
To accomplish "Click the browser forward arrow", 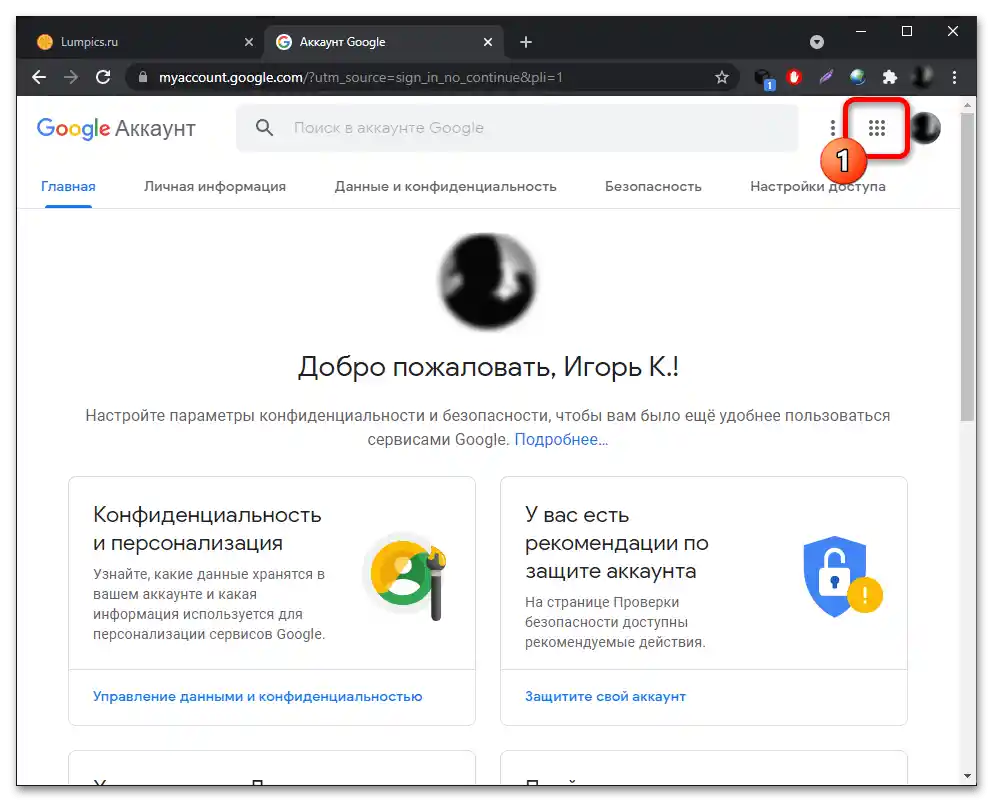I will click(x=71, y=77).
